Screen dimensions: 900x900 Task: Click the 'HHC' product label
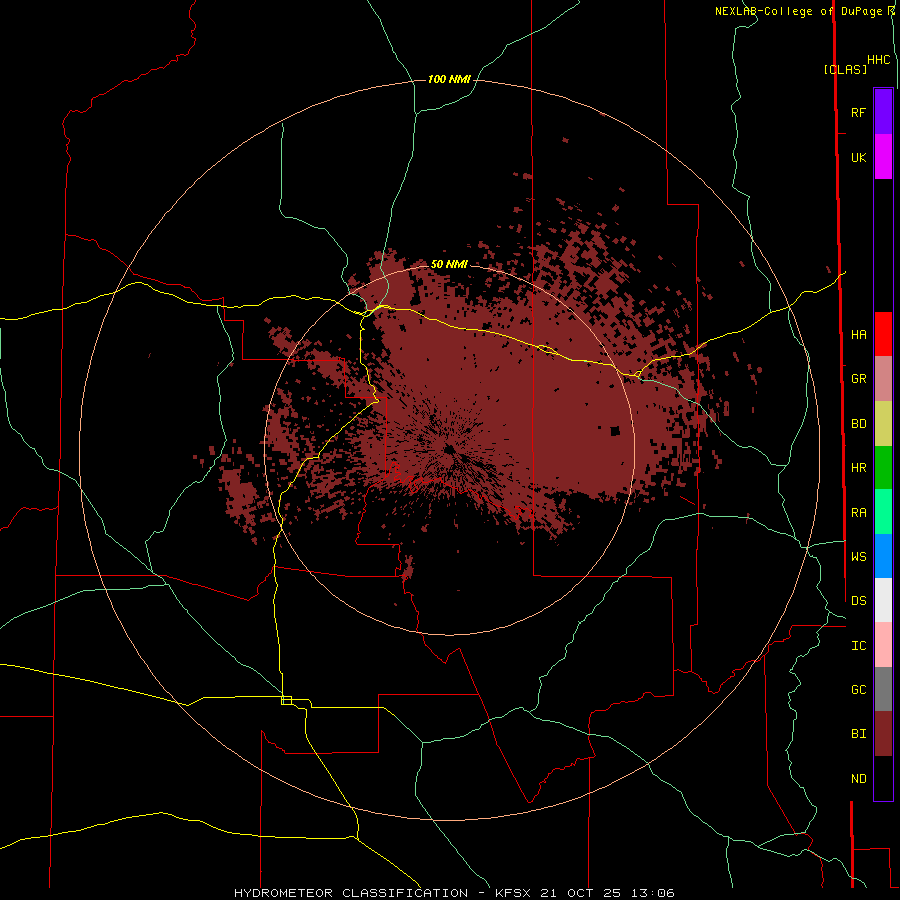[x=879, y=60]
